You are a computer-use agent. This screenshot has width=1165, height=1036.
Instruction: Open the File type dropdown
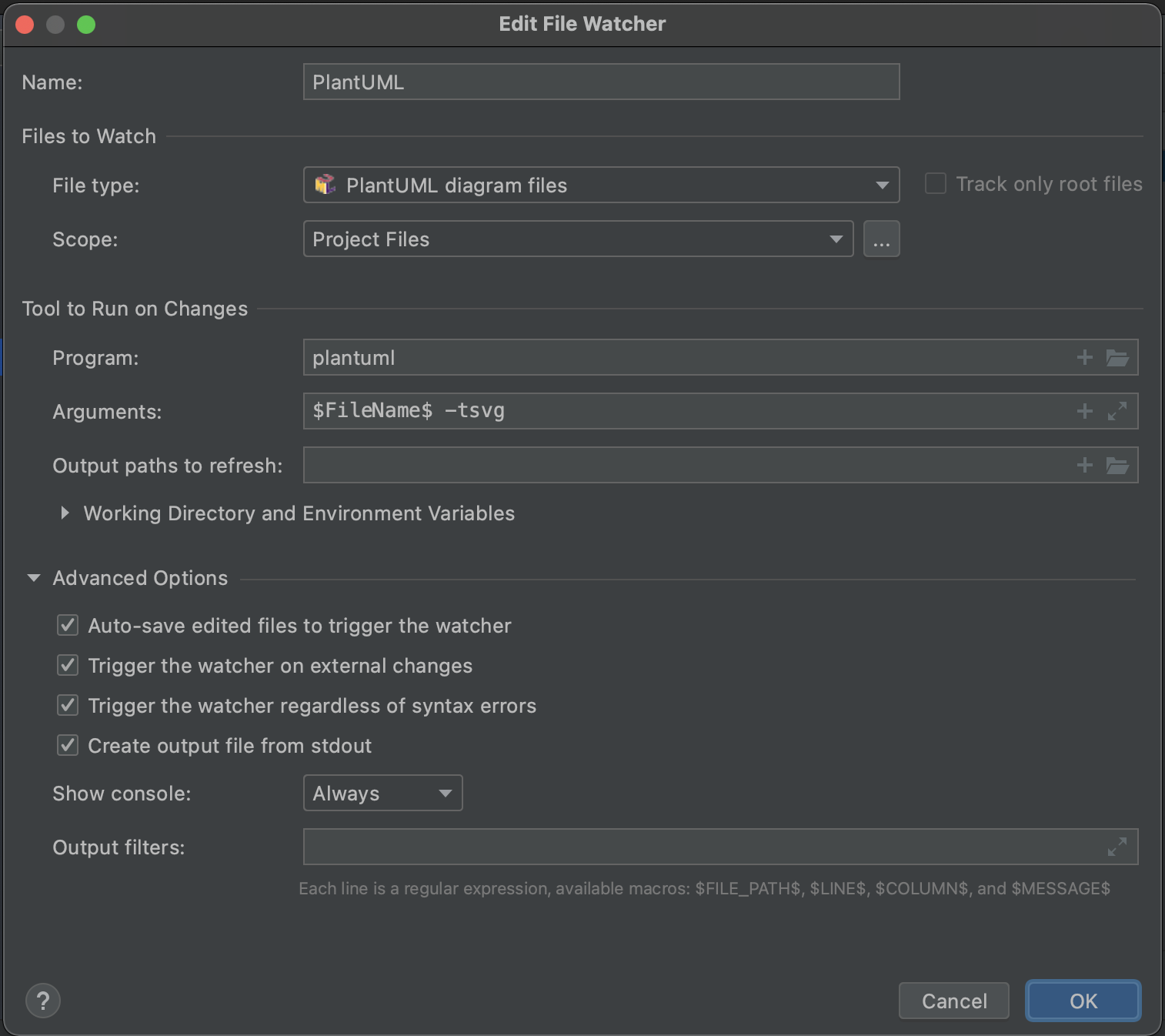click(882, 185)
